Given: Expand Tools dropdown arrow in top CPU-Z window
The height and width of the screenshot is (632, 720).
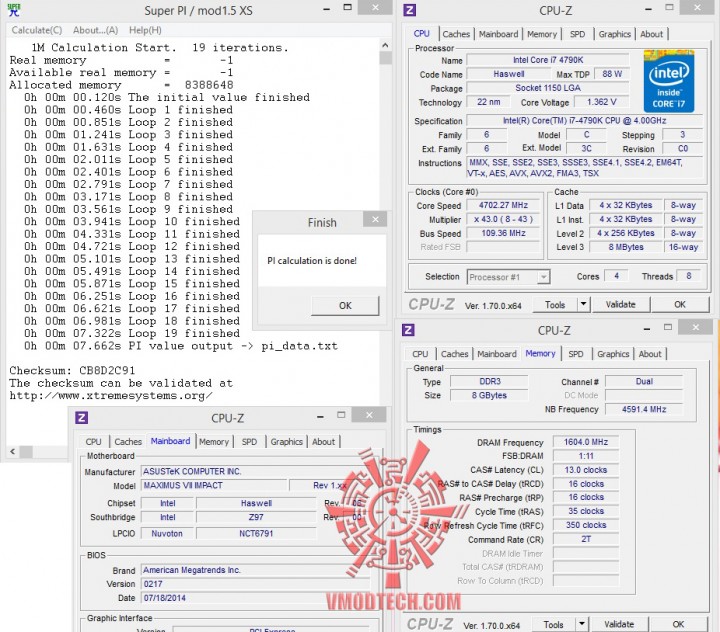Looking at the screenshot, I should pos(583,305).
